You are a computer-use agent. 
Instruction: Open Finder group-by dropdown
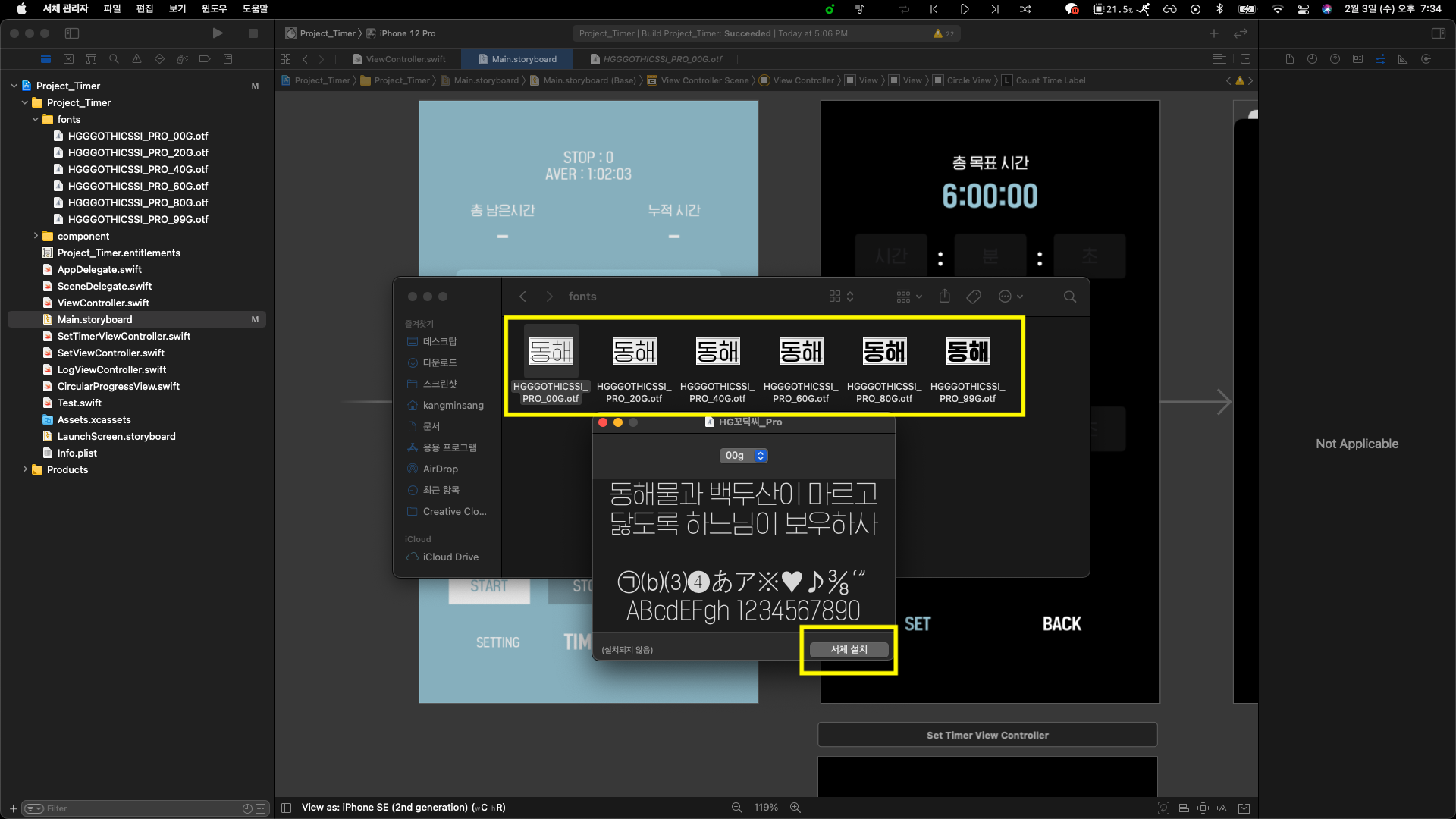click(908, 297)
